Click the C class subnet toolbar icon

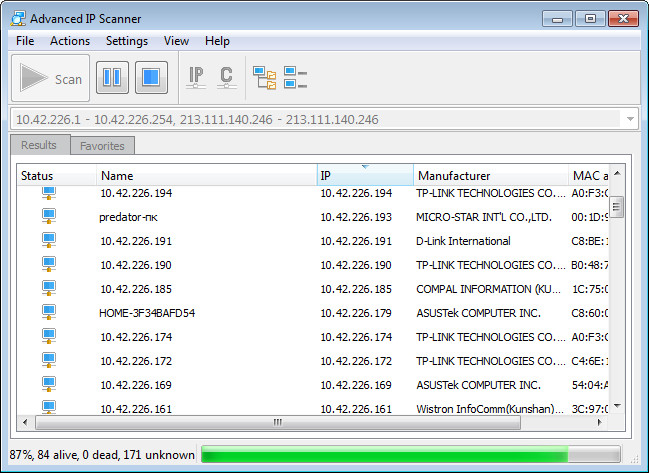coord(226,78)
